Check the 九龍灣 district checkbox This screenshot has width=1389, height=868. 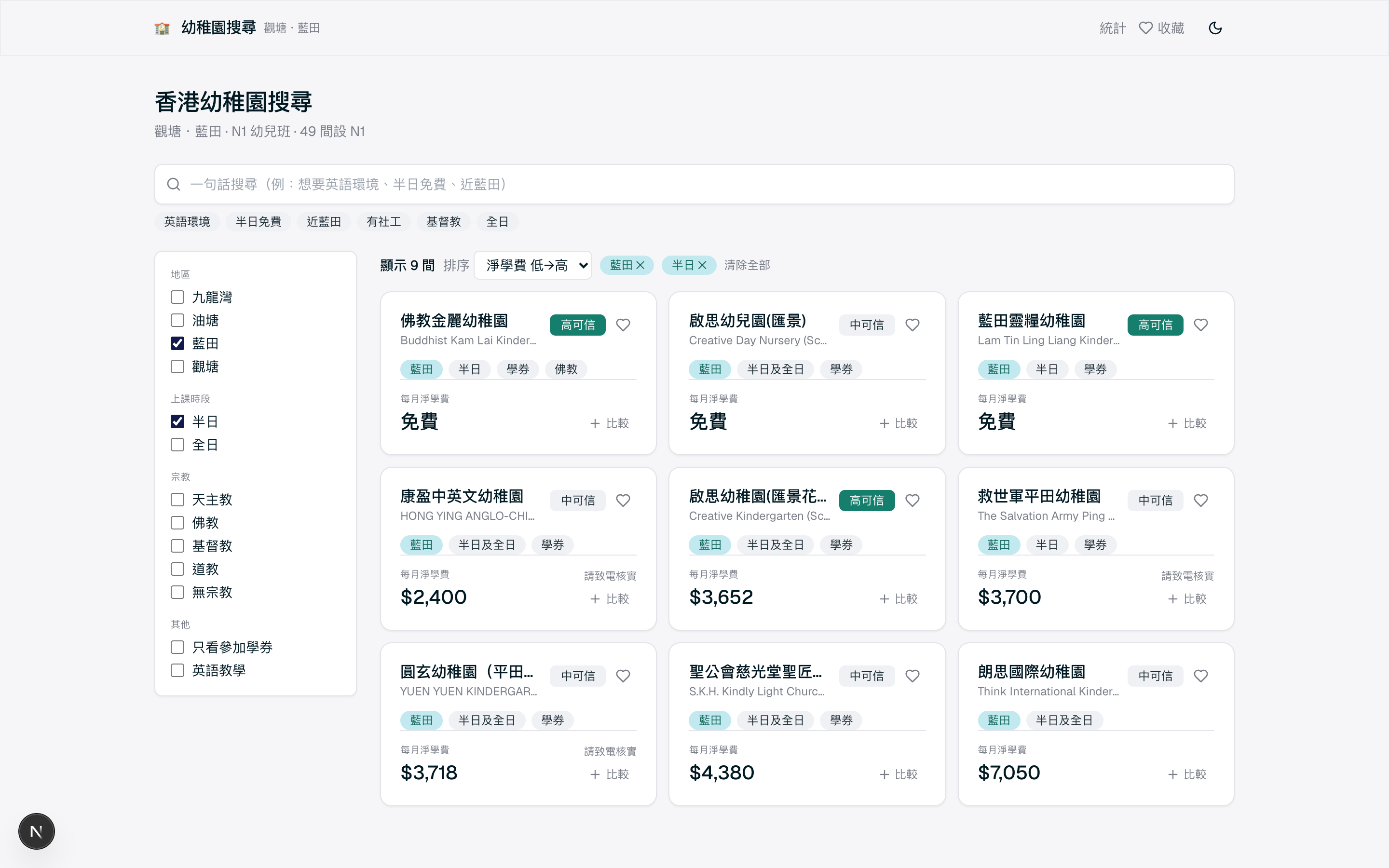point(177,297)
